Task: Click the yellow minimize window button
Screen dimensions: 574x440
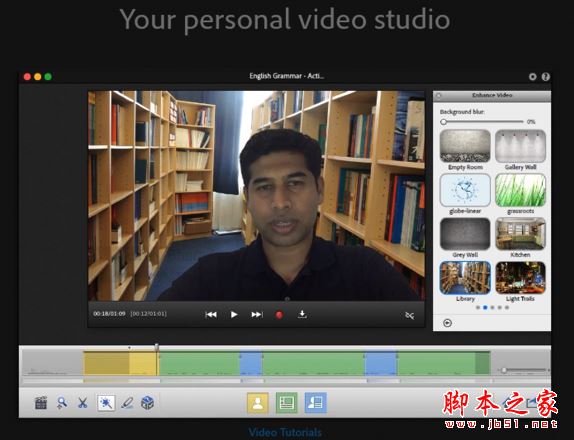Action: click(37, 77)
